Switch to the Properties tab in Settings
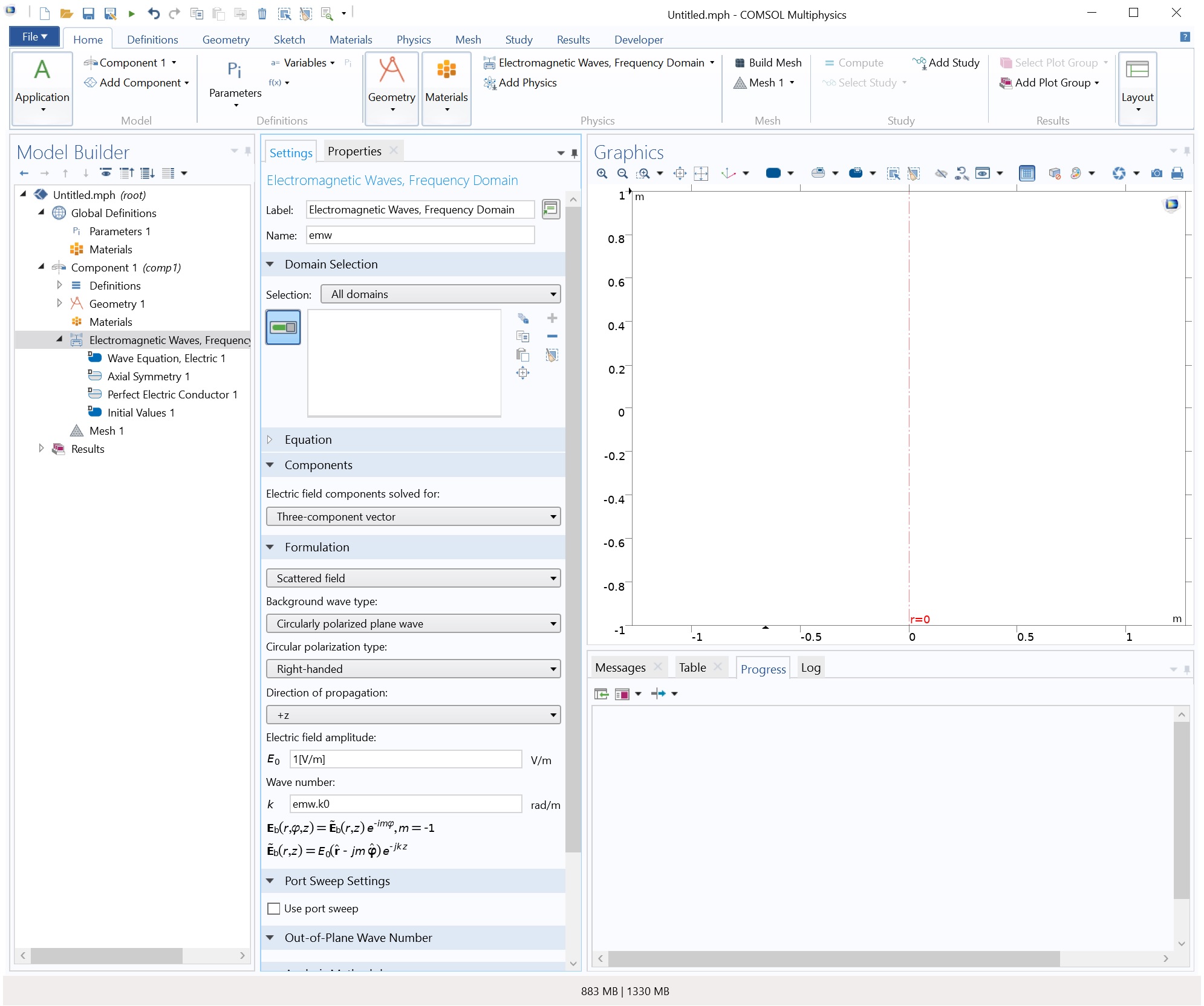1204x1006 pixels. pos(354,151)
